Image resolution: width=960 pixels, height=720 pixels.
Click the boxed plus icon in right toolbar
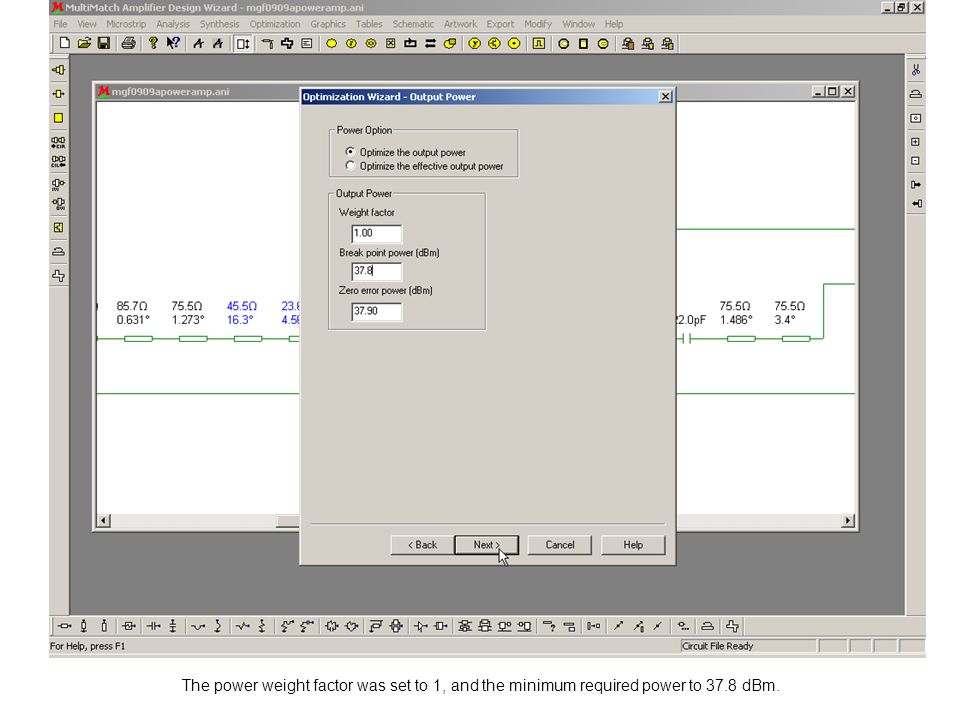(915, 142)
